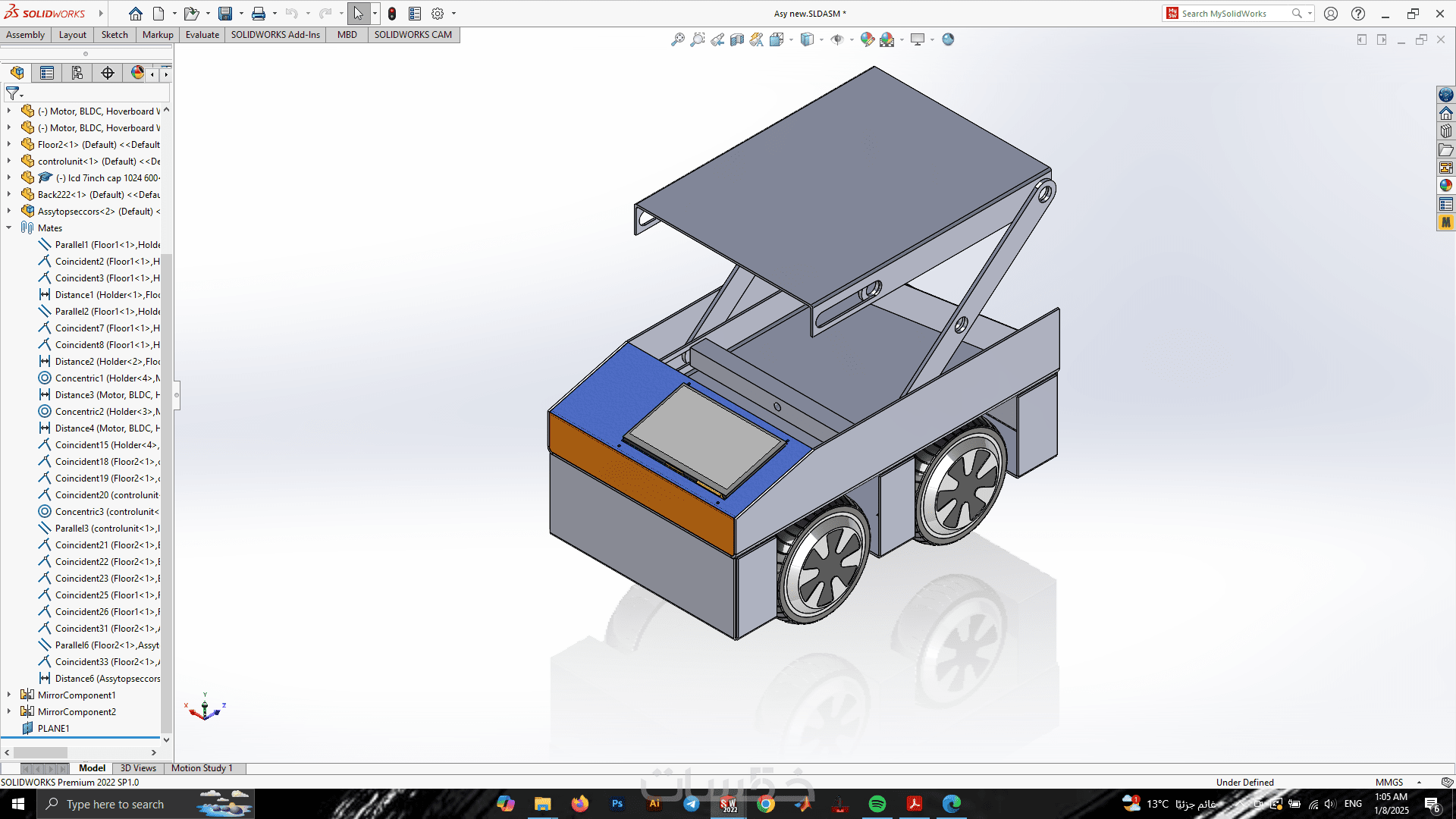Open the ConfigurationManager tab icon
This screenshot has height=819, width=1456.
click(x=77, y=73)
